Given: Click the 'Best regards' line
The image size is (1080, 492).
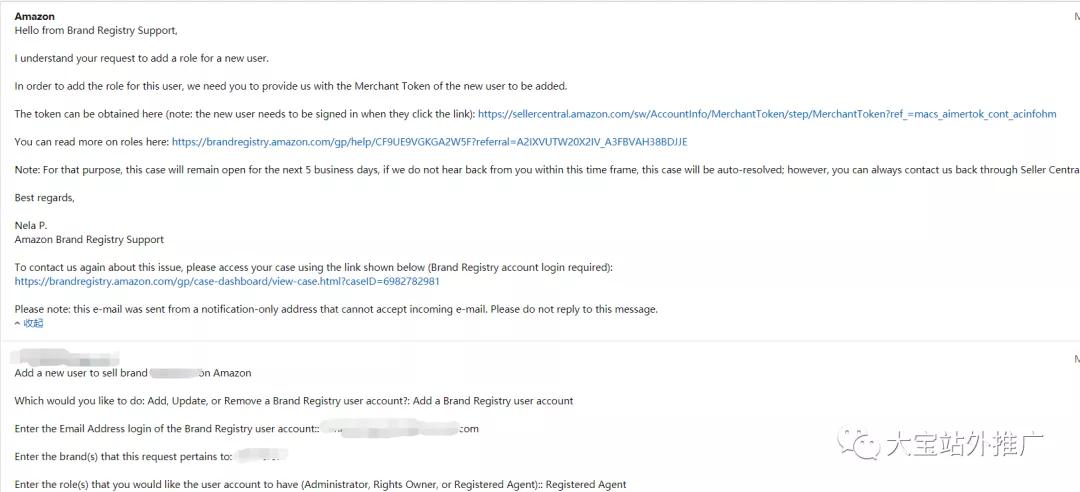Looking at the screenshot, I should pos(44,198).
